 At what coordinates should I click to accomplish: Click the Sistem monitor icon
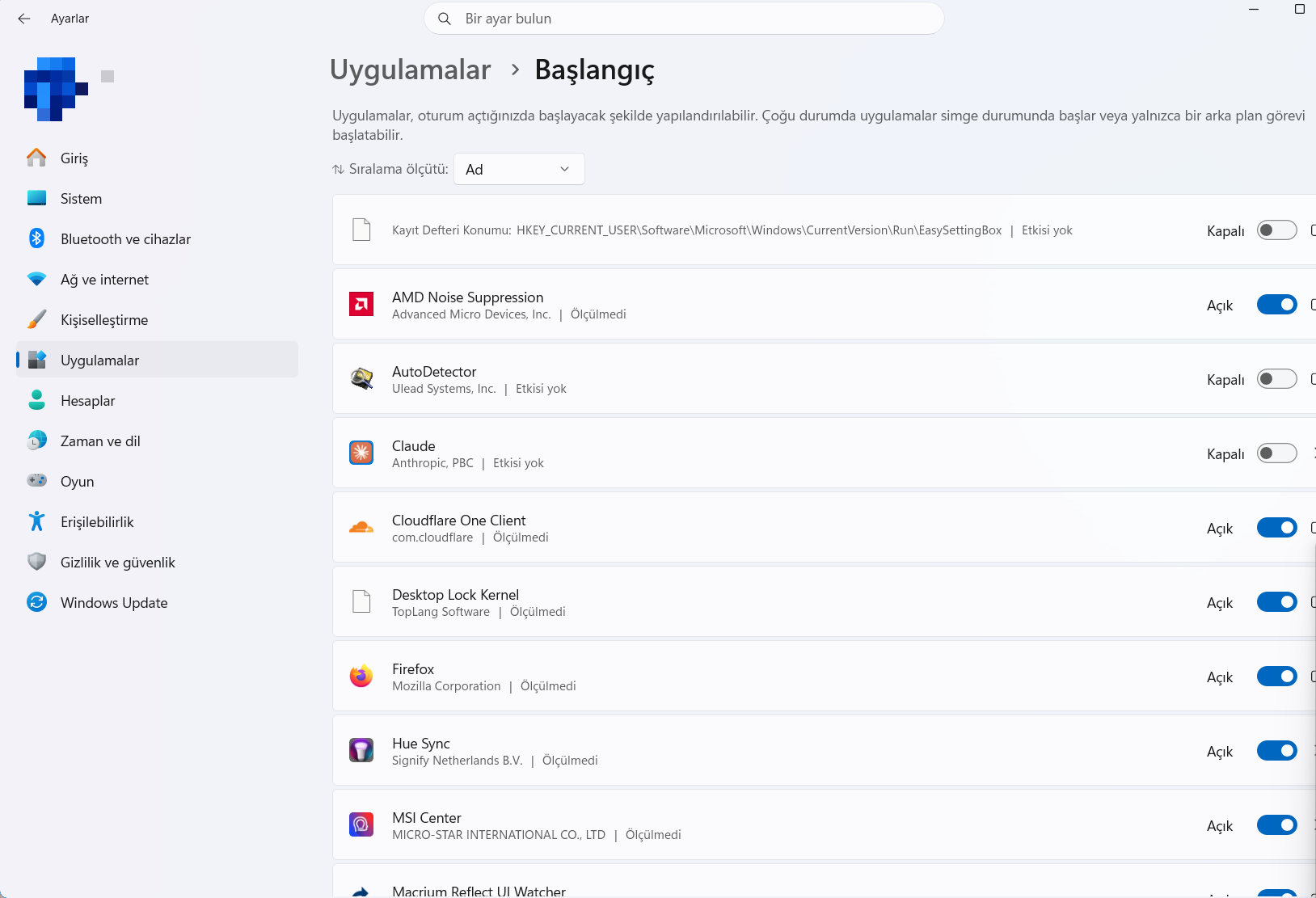click(x=36, y=198)
